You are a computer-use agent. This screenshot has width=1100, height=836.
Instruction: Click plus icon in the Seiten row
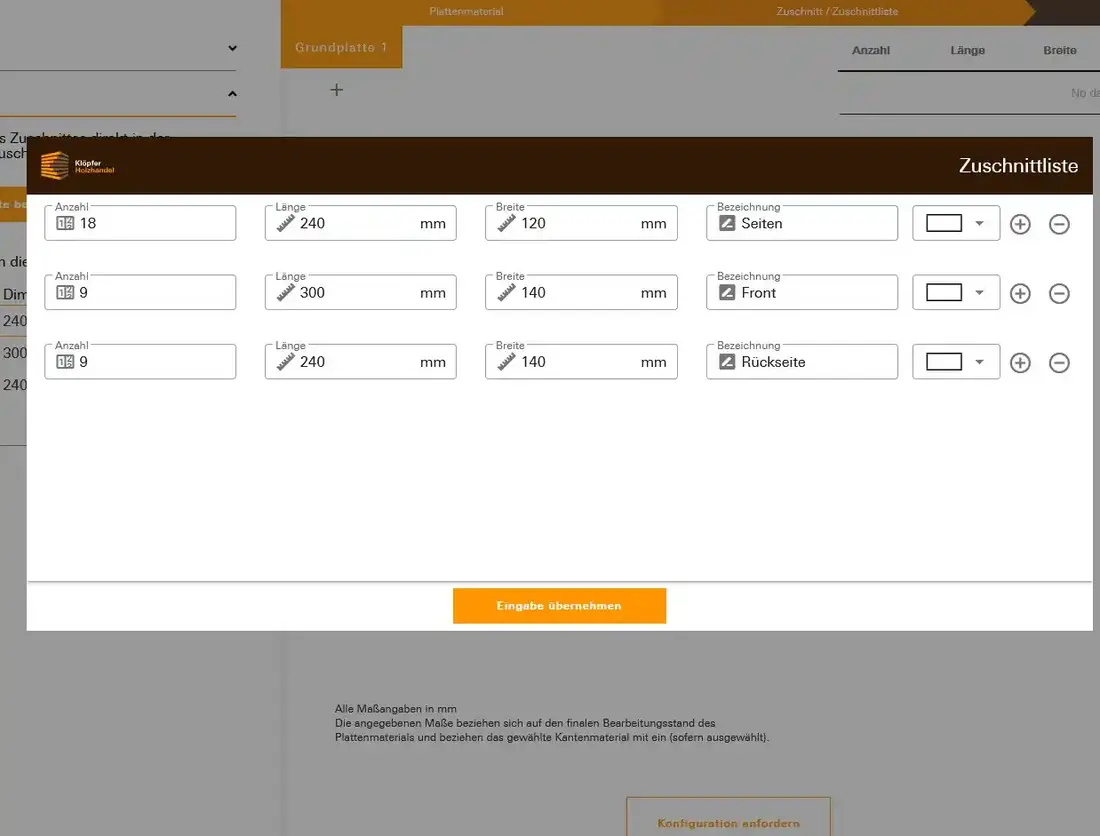[x=1020, y=224]
